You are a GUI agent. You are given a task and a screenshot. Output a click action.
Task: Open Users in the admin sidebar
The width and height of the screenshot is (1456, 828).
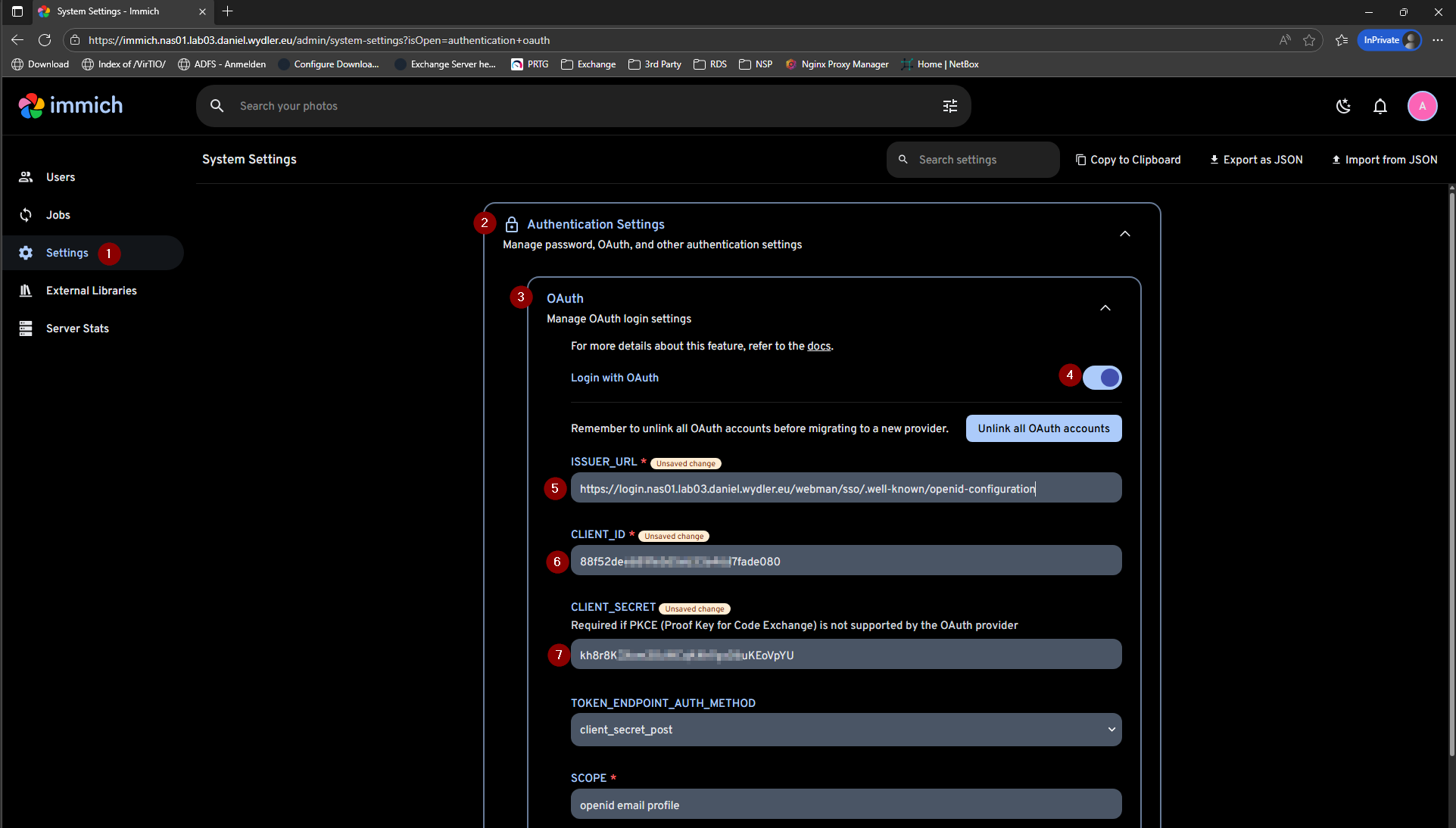61,177
